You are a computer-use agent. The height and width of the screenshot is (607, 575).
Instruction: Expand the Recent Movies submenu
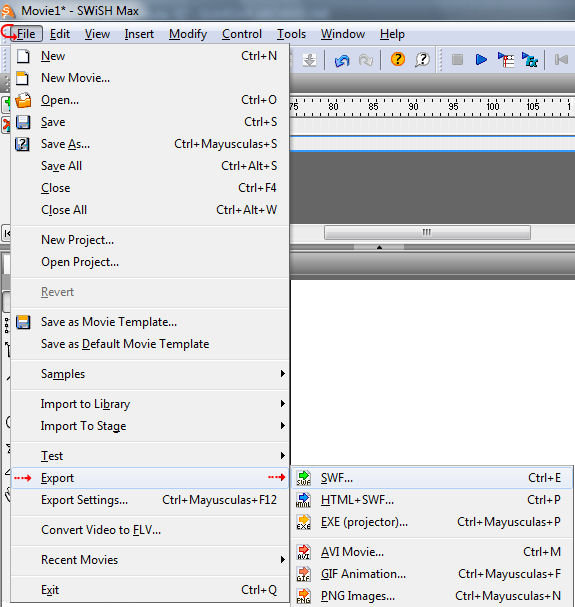coord(149,560)
